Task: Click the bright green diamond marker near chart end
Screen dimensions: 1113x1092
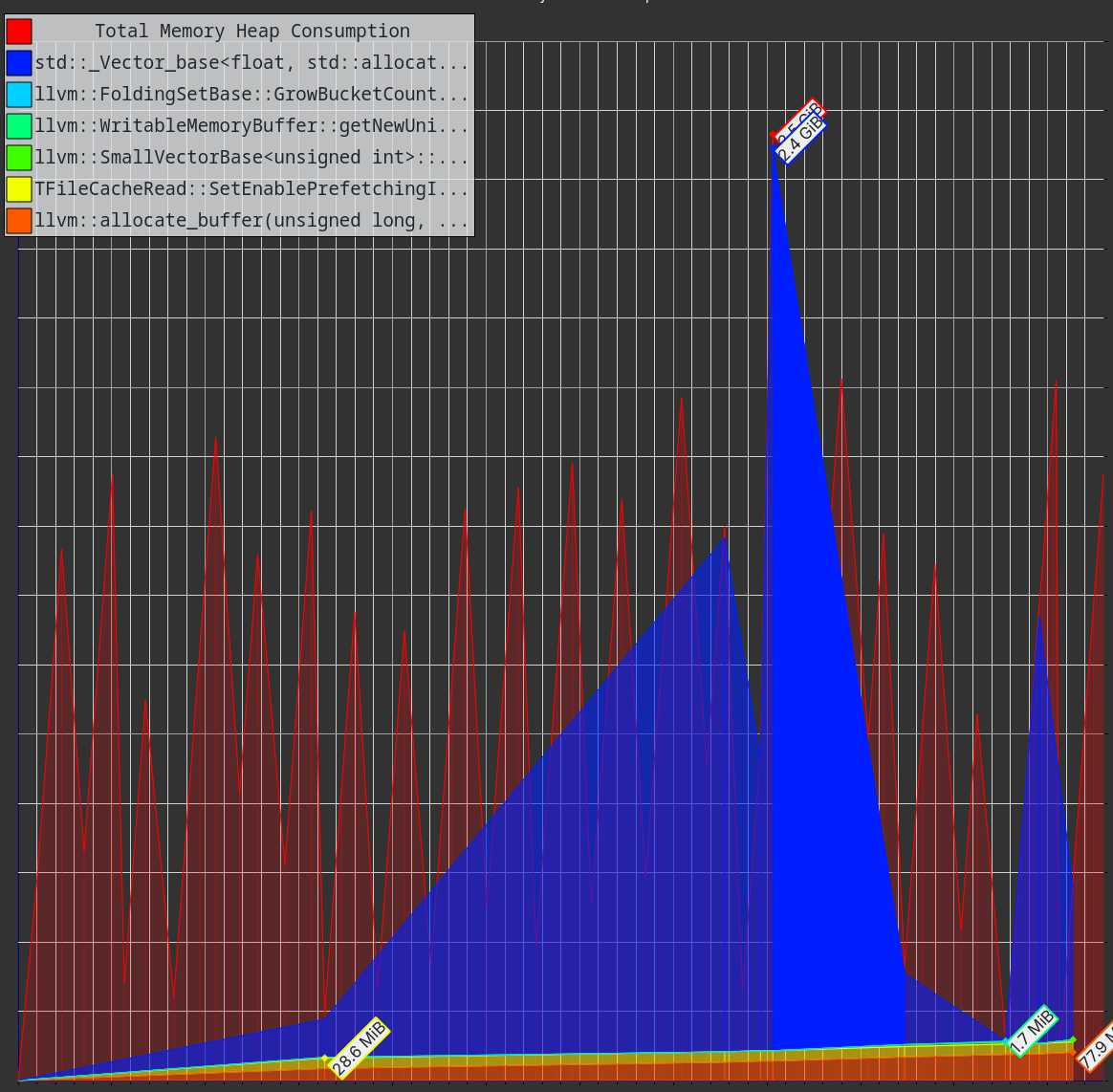Action: click(1073, 1039)
